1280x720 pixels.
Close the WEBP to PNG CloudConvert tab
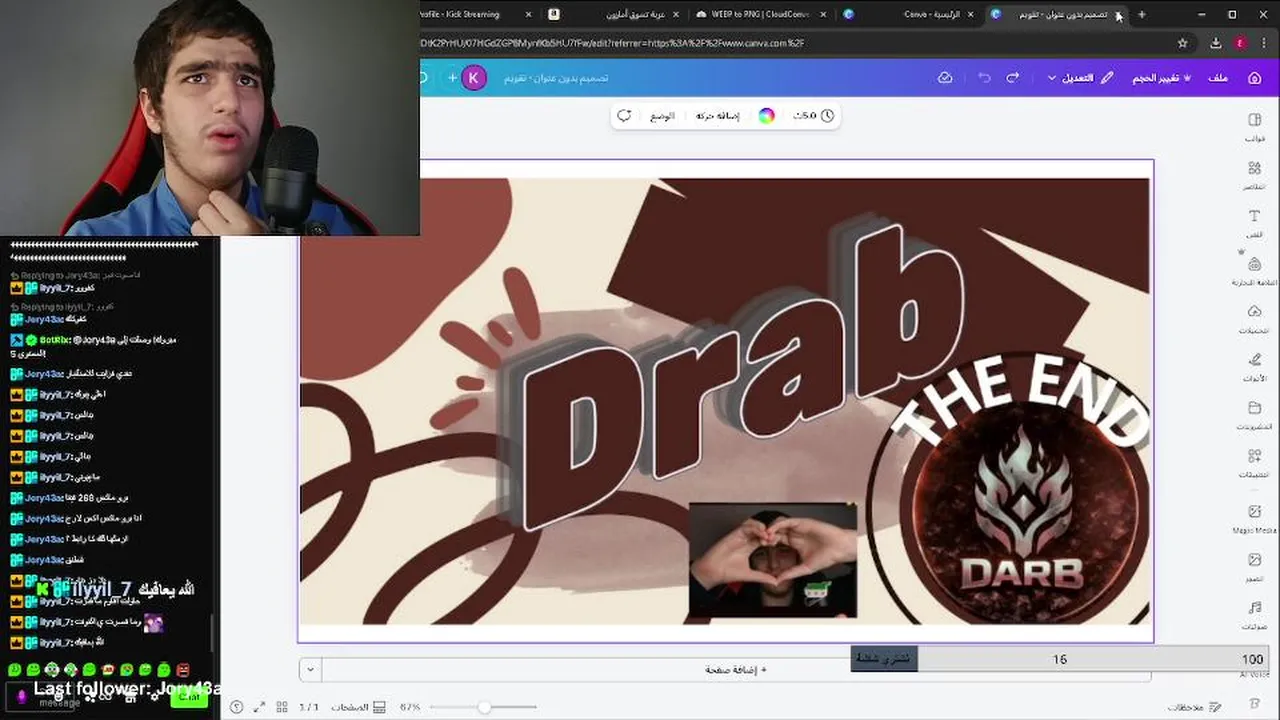(824, 14)
